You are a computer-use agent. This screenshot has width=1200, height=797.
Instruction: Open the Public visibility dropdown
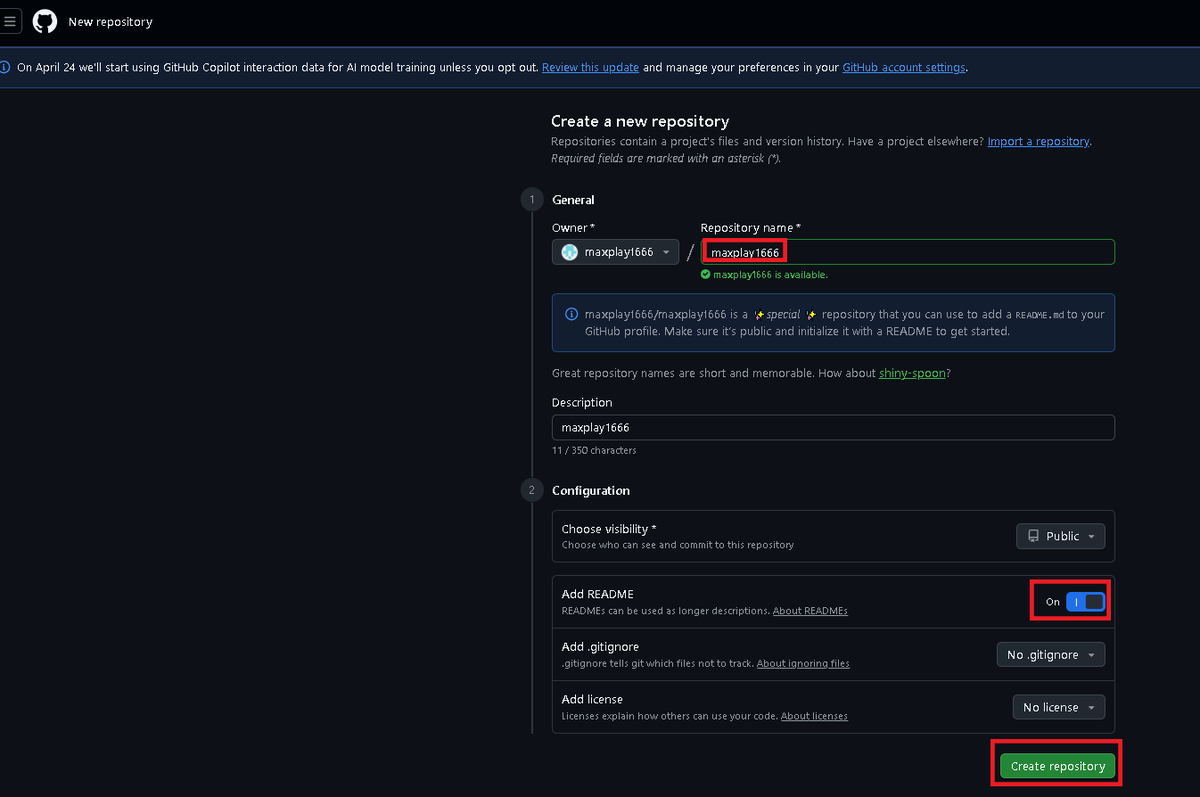[1061, 536]
